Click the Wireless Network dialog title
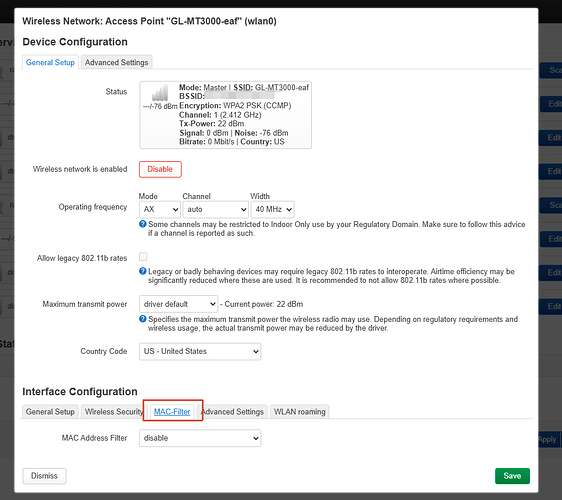The image size is (562, 500). [x=149, y=21]
